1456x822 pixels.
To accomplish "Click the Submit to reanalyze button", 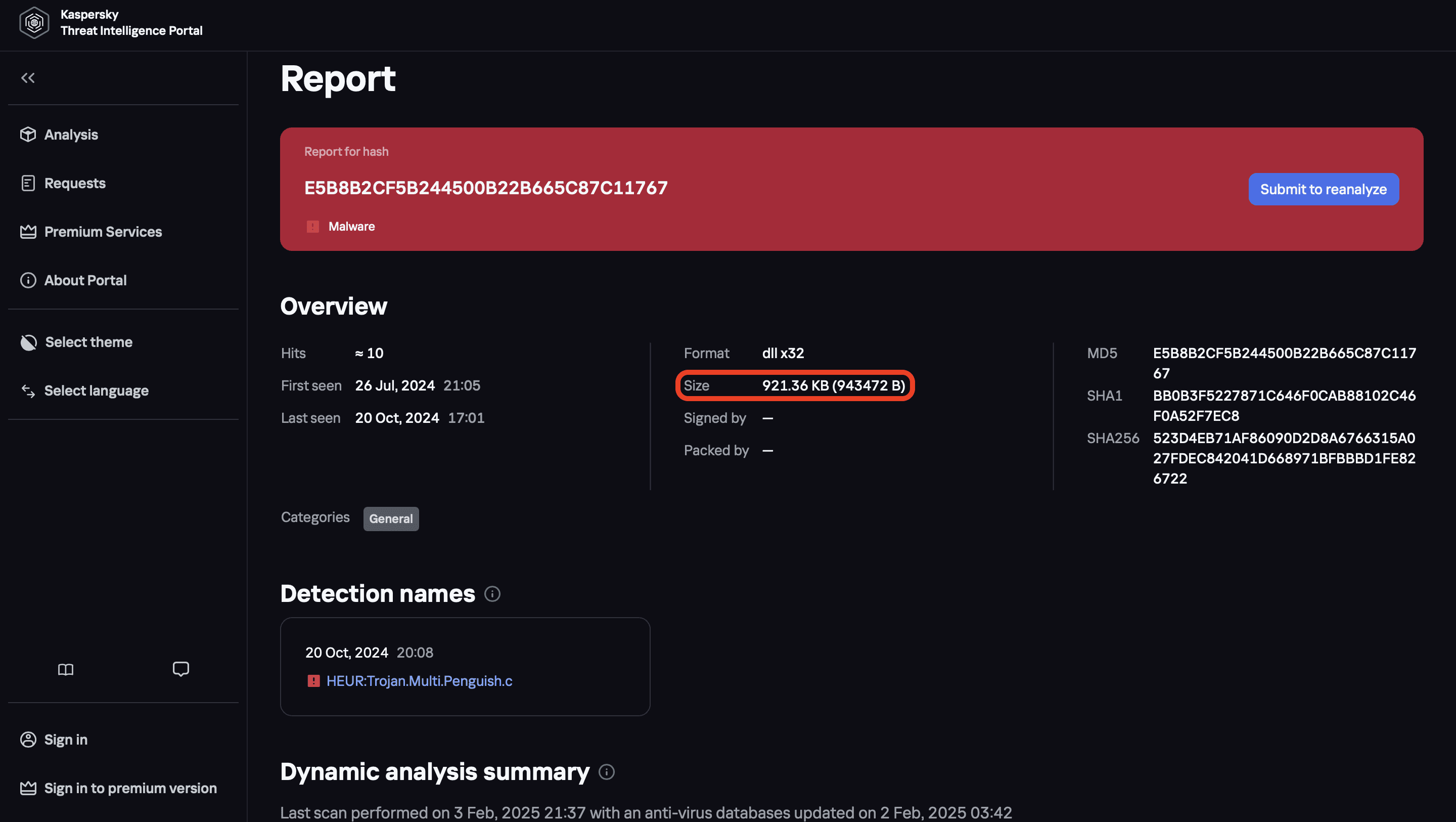I will point(1323,190).
